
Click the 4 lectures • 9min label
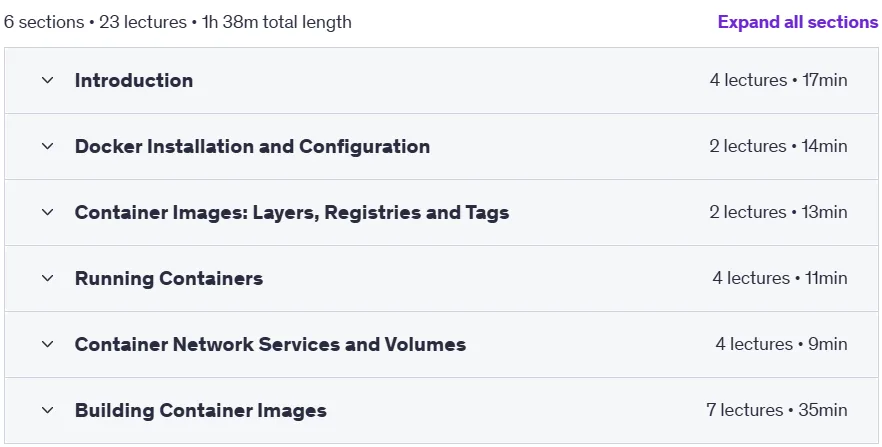(781, 344)
